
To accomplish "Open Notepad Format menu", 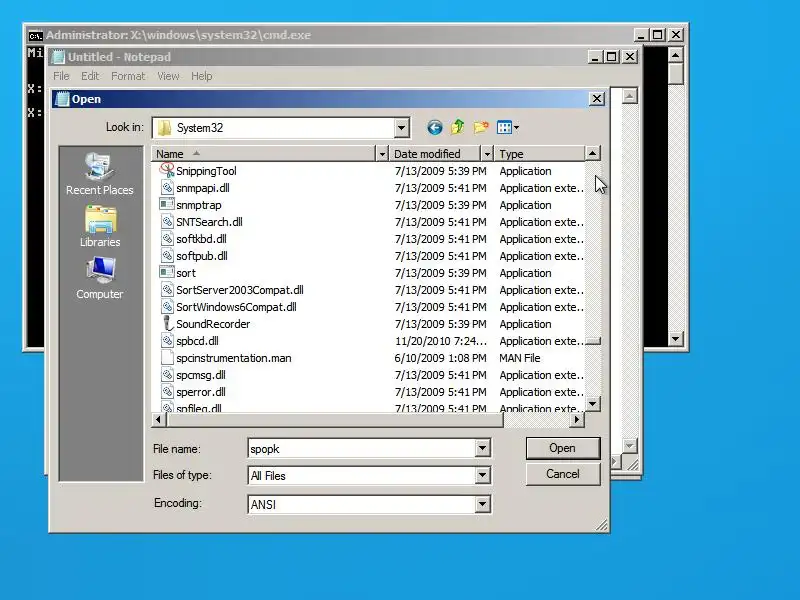I will click(x=128, y=76).
